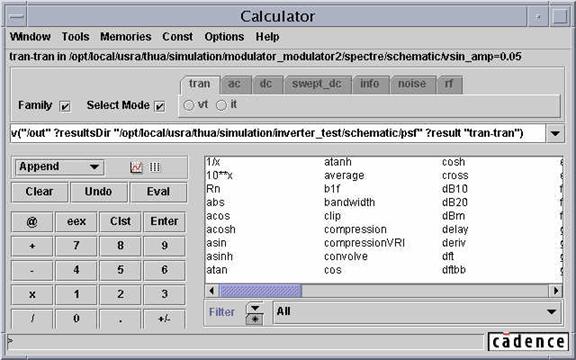Open the Memories menu
The image size is (576, 360).
point(126,37)
